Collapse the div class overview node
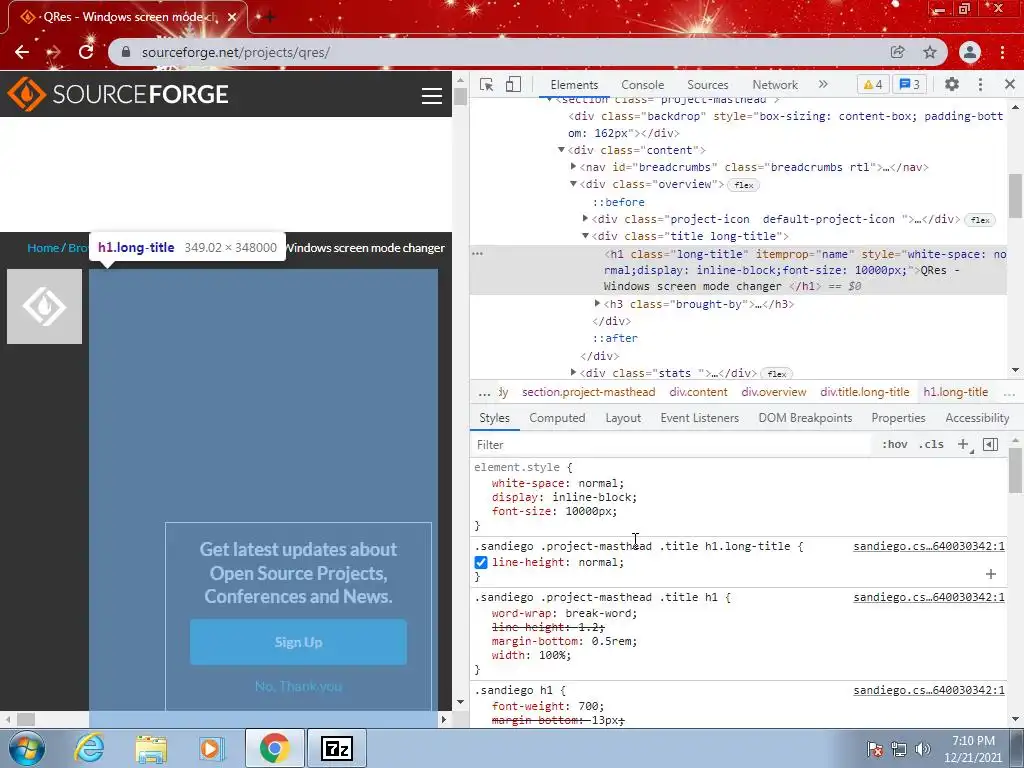This screenshot has height=768, width=1024. 573,184
